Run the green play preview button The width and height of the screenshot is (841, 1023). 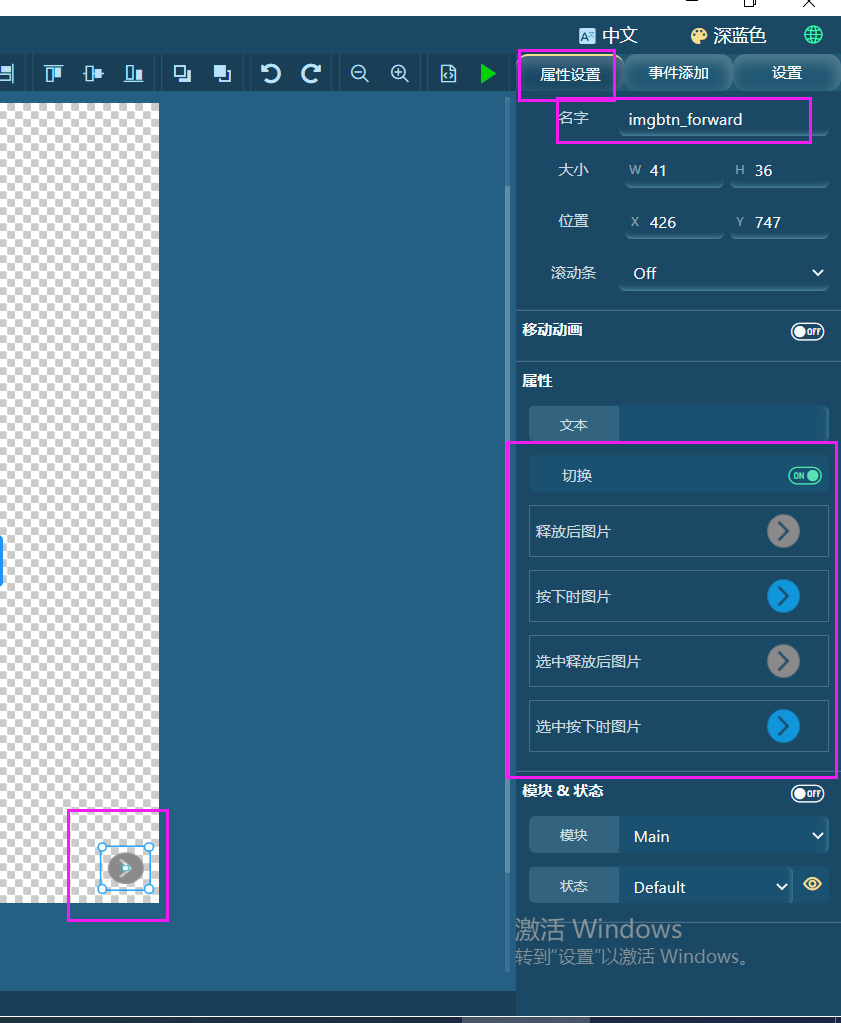click(x=487, y=73)
